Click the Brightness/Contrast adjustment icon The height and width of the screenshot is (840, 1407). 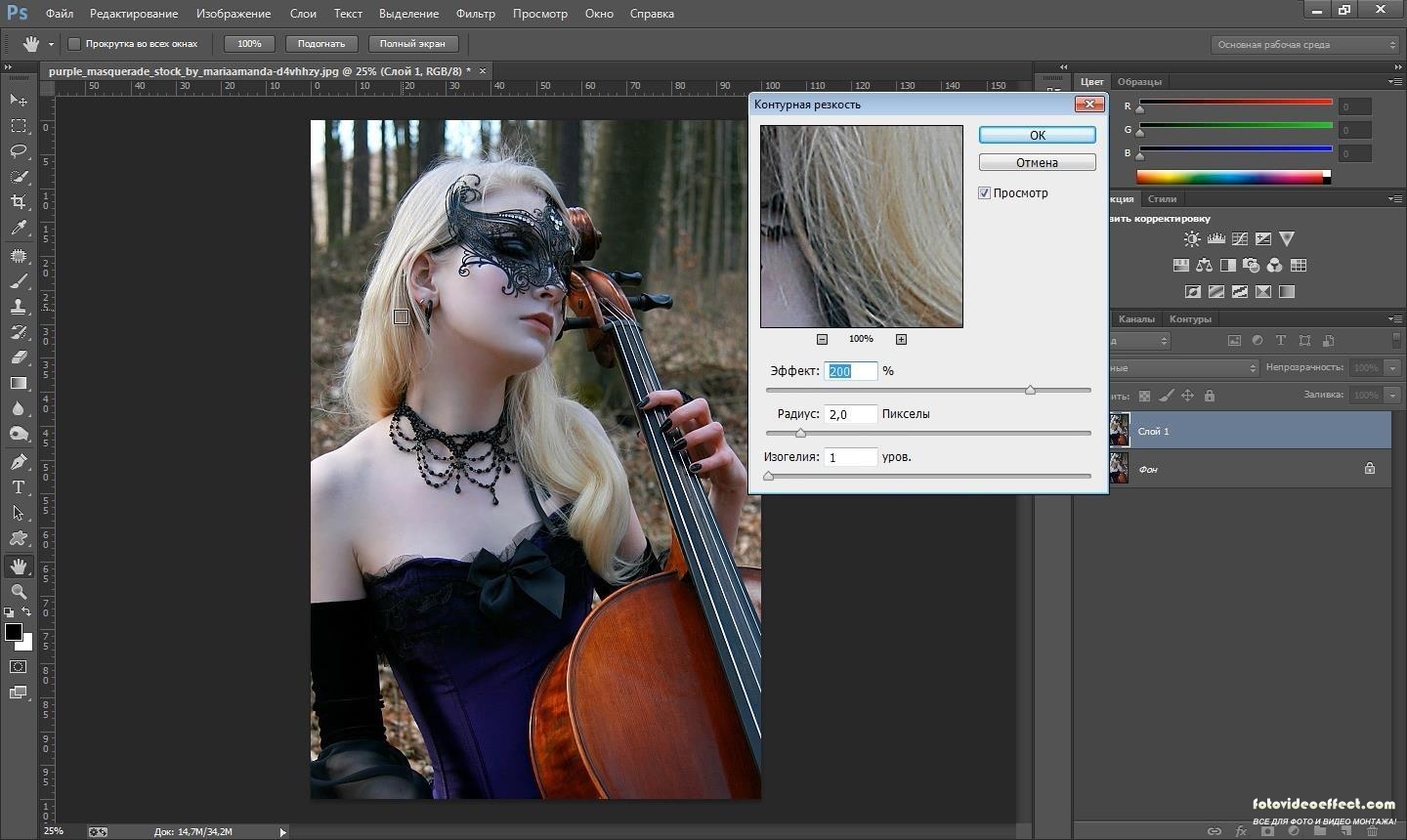click(1192, 238)
